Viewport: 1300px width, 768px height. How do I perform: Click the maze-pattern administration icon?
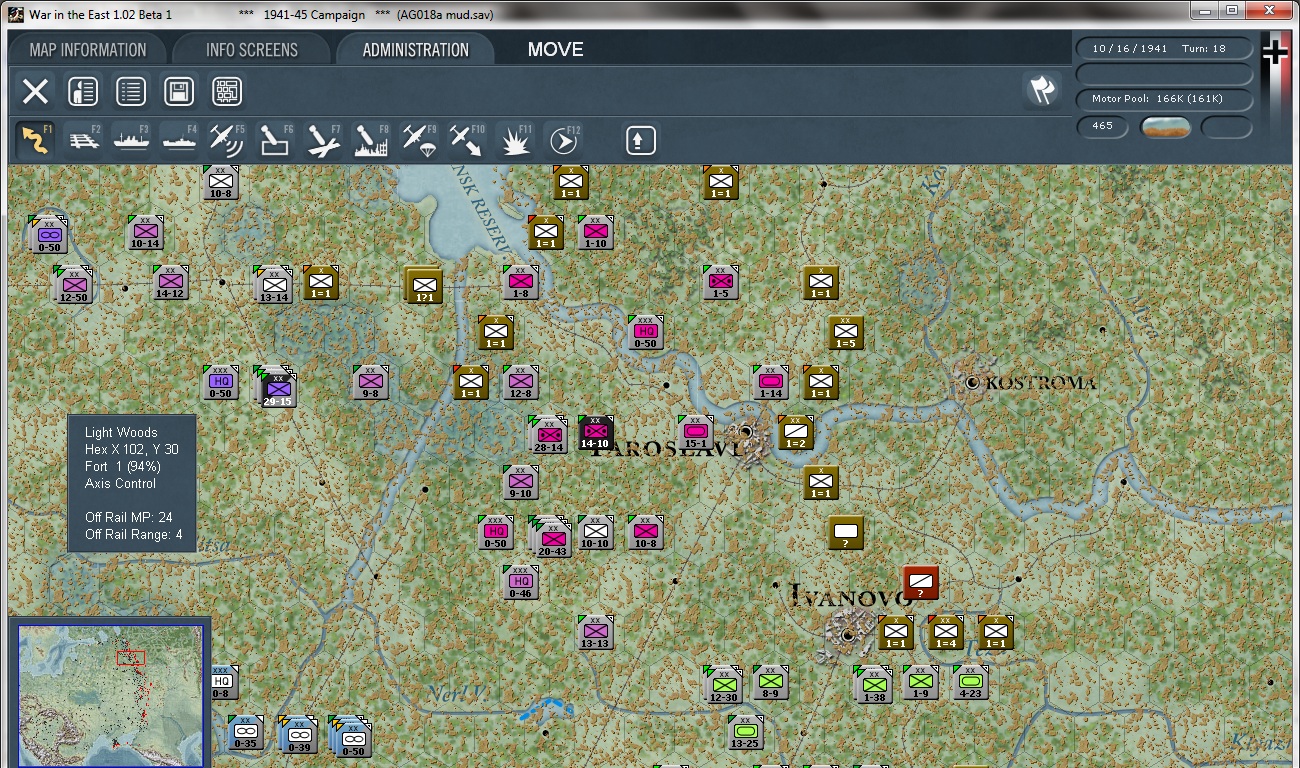tap(227, 92)
